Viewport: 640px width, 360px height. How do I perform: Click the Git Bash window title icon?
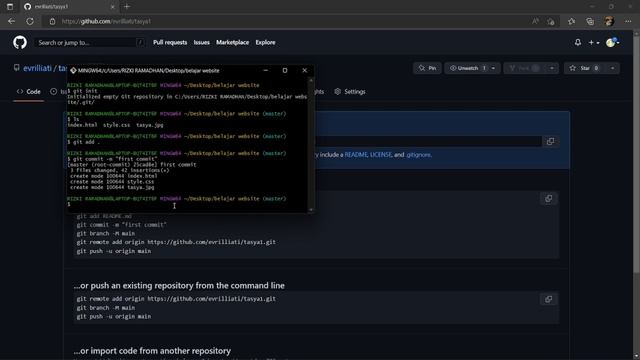click(73, 71)
